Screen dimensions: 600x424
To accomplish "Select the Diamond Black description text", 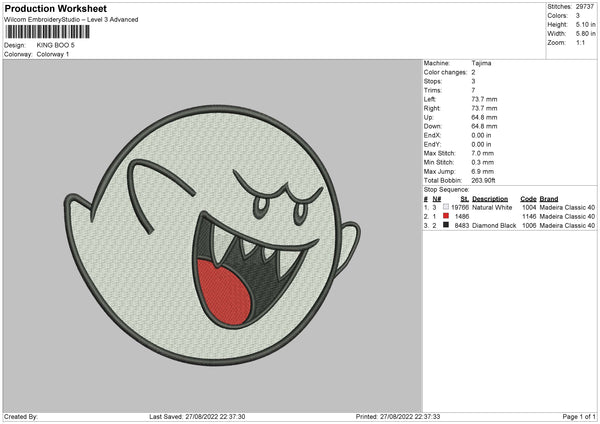I will click(494, 225).
